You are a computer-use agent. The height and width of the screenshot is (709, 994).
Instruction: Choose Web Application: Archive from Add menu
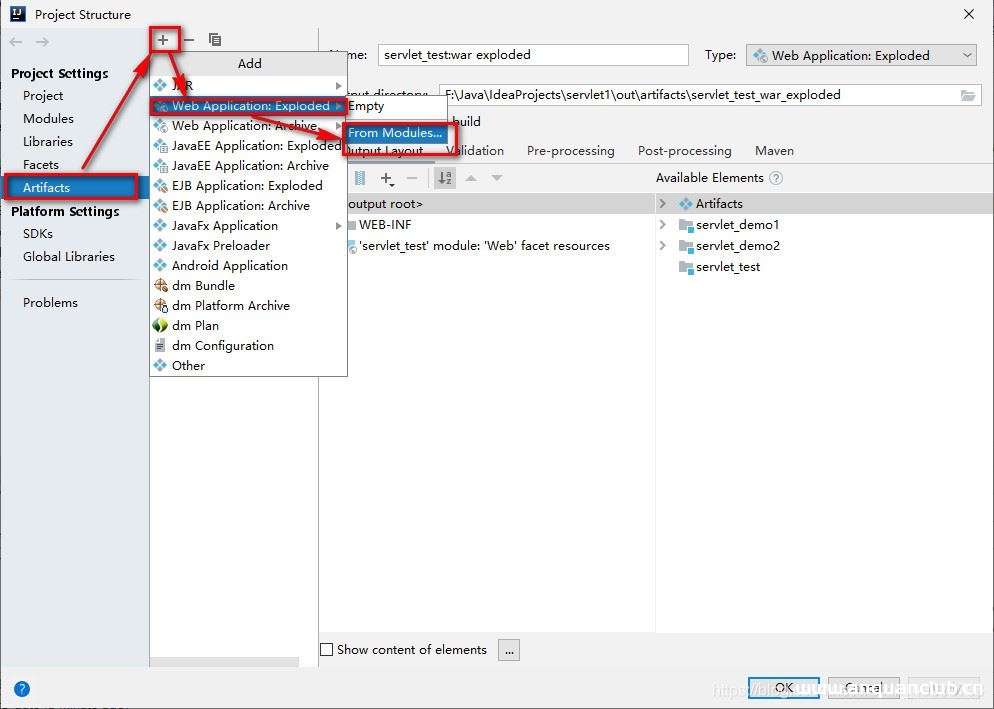(x=244, y=126)
